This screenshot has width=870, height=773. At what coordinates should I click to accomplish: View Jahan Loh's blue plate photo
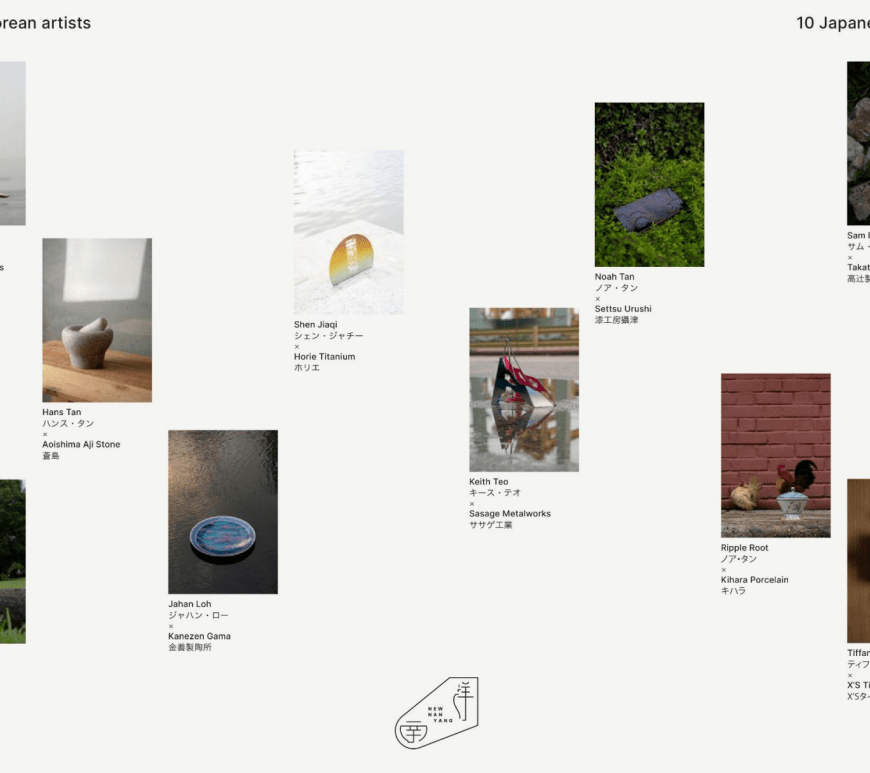point(223,512)
